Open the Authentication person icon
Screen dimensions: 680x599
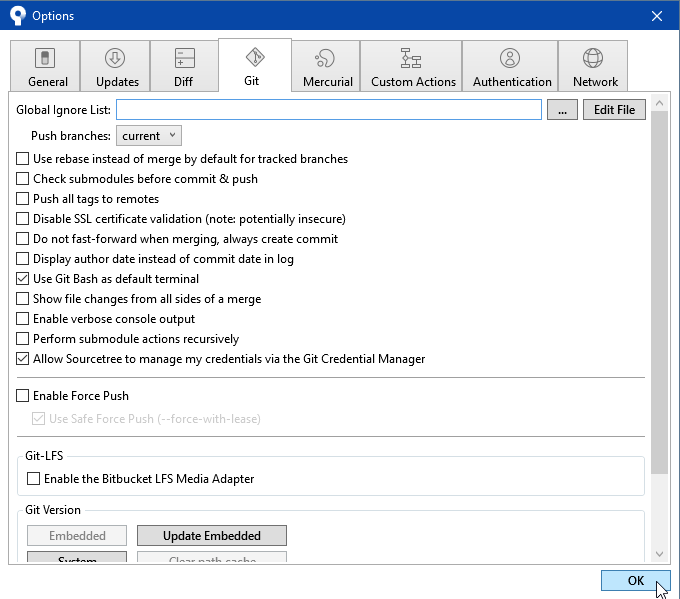tap(510, 58)
